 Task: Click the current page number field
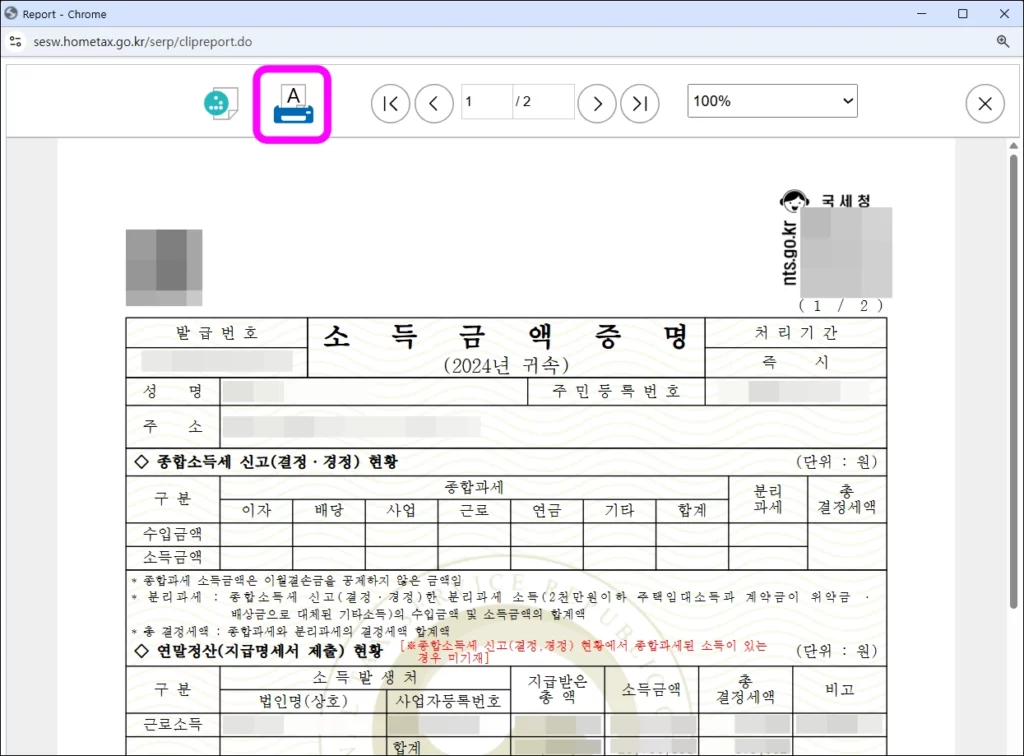[x=487, y=101]
